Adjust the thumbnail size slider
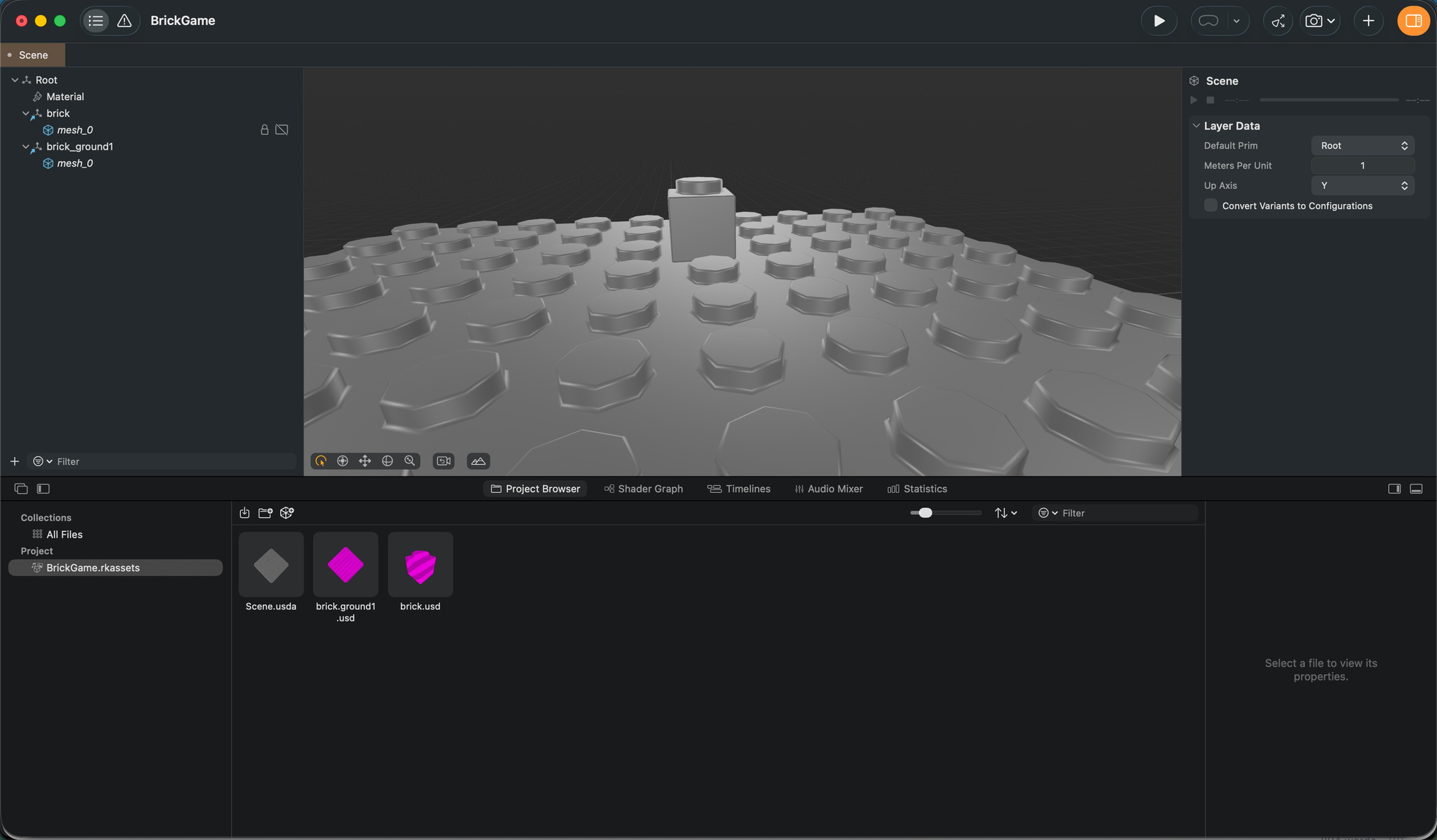Screen dimensions: 1437x840 pyautogui.click(x=925, y=513)
